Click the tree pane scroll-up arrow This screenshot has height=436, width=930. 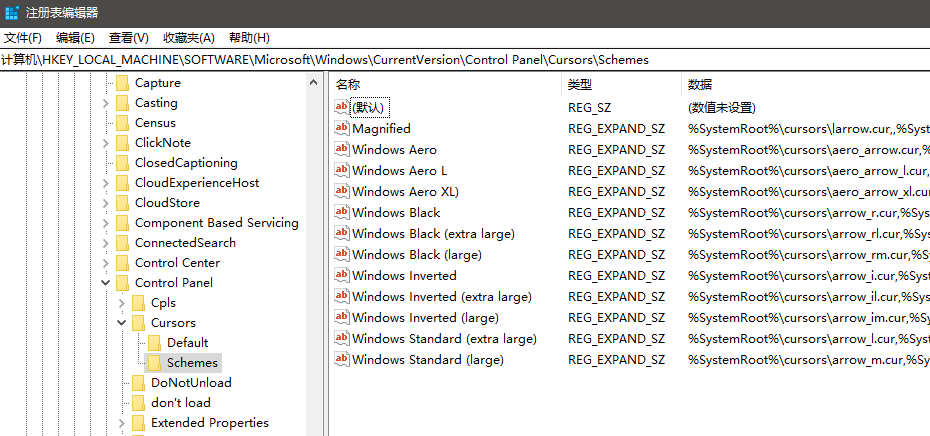click(x=314, y=83)
